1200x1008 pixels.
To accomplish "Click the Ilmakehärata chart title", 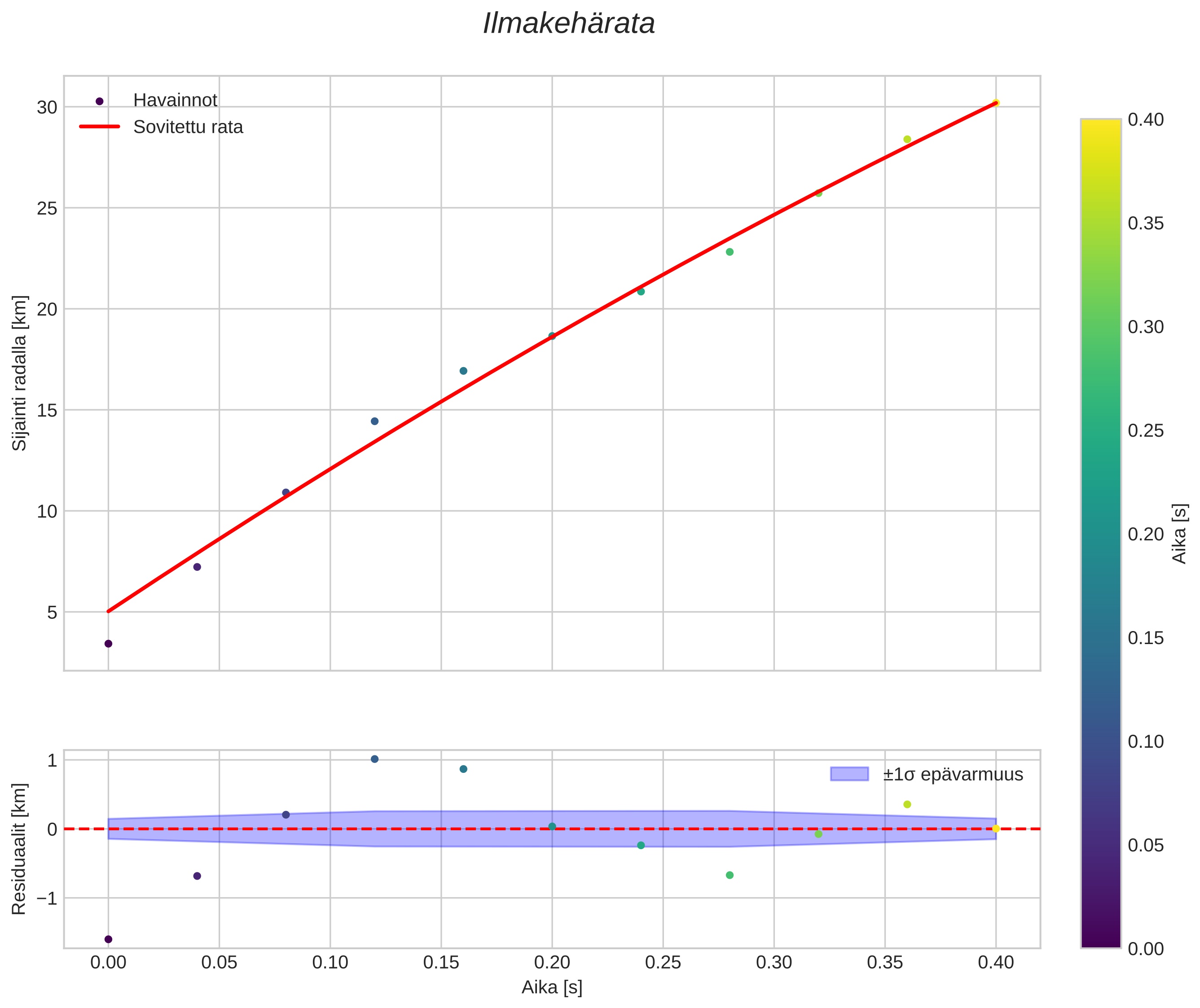I will [568, 24].
